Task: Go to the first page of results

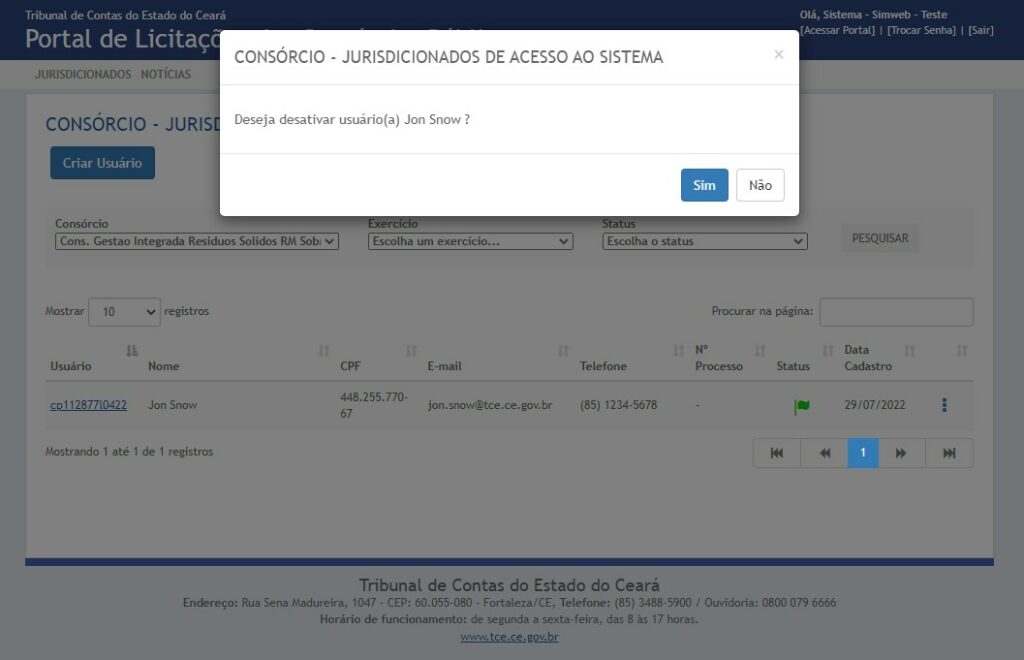Action: pyautogui.click(x=777, y=453)
